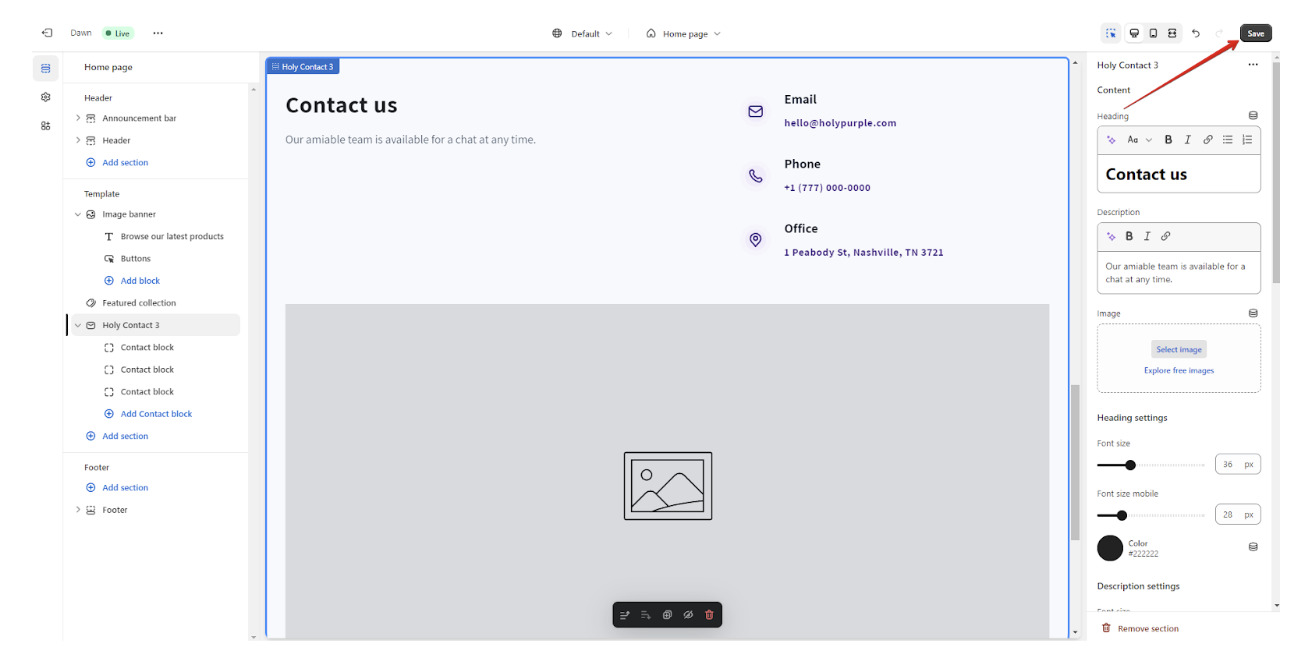Screen dimensions: 1306x652
Task: Duplicate the section via floating toolbar icon
Action: pyautogui.click(x=667, y=614)
